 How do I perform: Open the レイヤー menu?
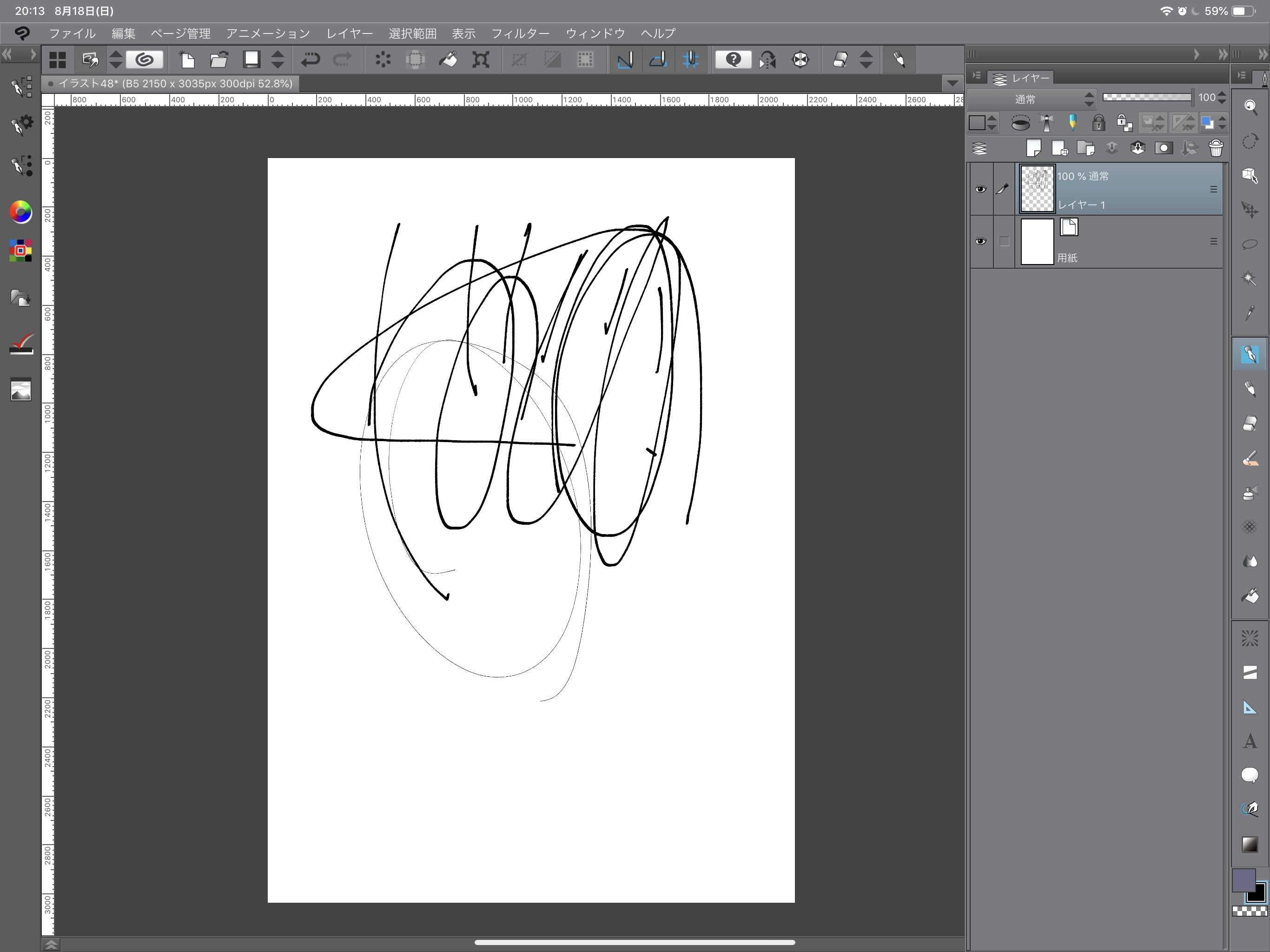[349, 34]
